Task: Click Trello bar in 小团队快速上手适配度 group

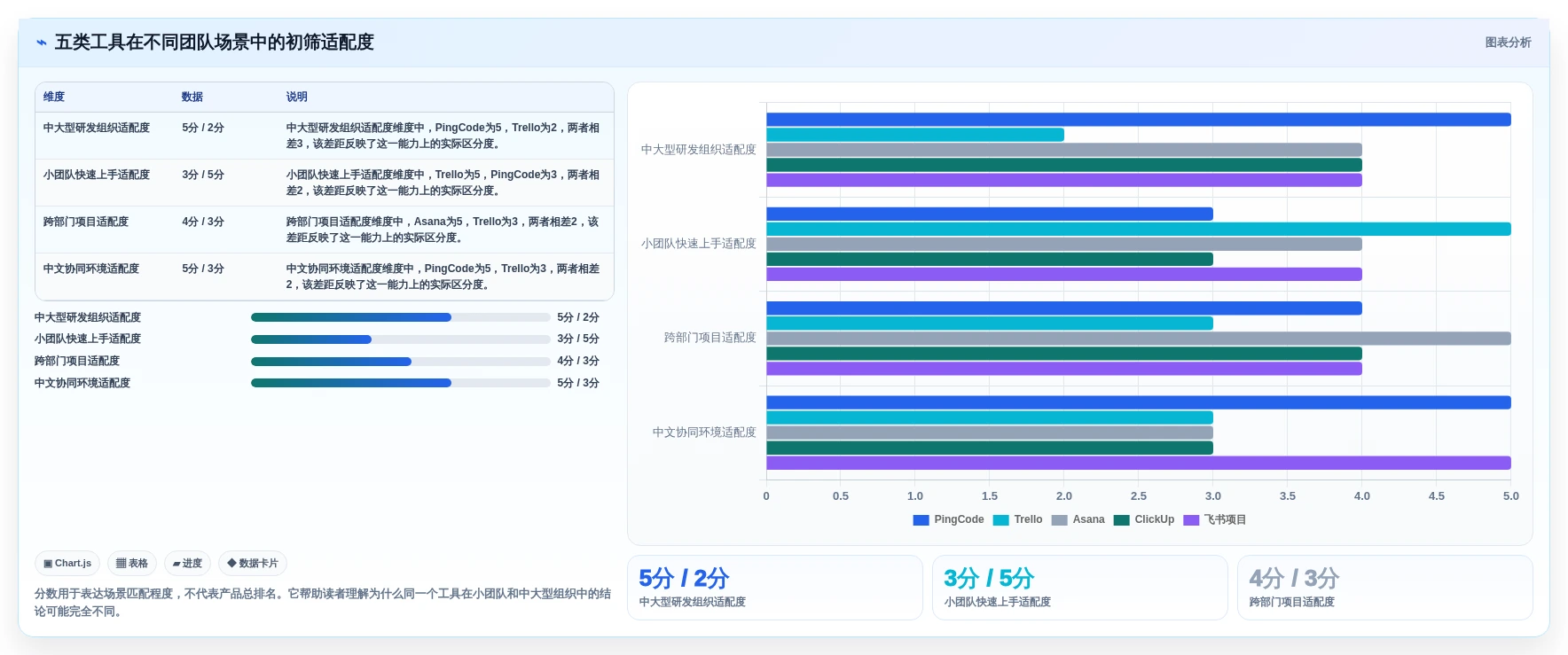Action: pyautogui.click(x=1139, y=229)
